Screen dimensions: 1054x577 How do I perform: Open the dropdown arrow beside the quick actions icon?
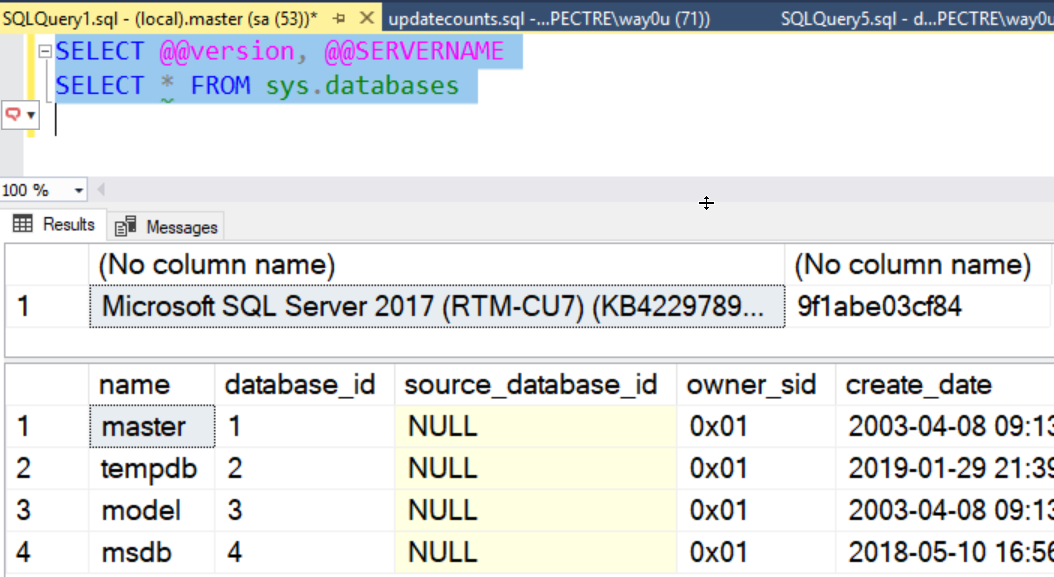point(30,115)
